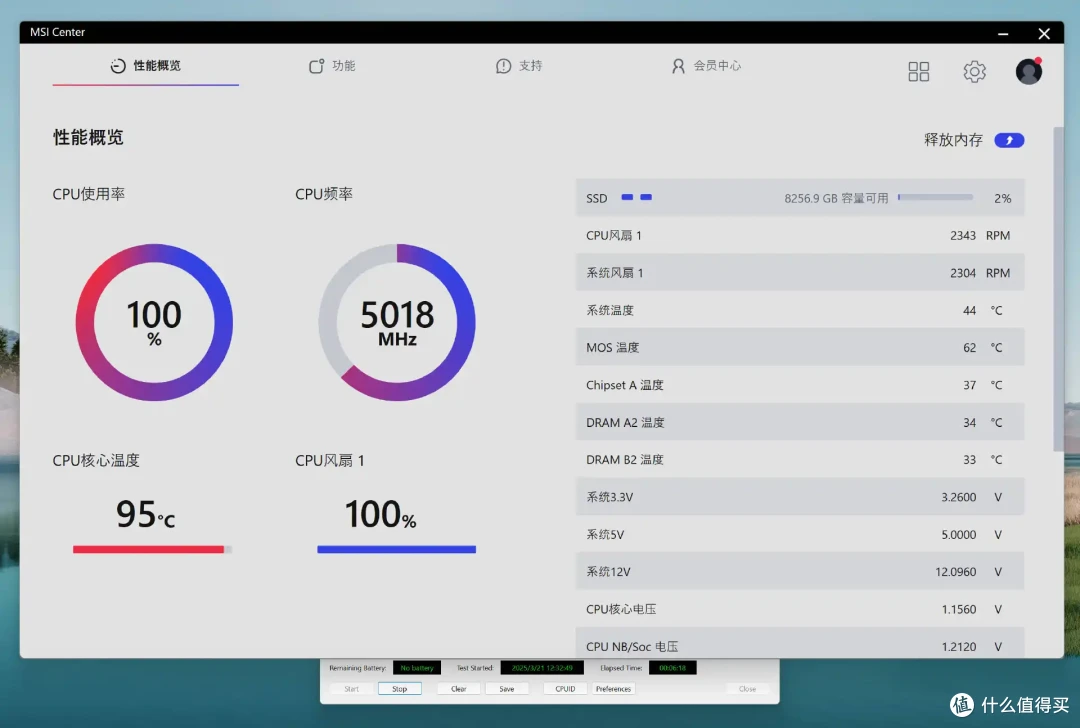Select the DRAM A2 温度 row
Viewport: 1080px width, 728px height.
[x=800, y=422]
